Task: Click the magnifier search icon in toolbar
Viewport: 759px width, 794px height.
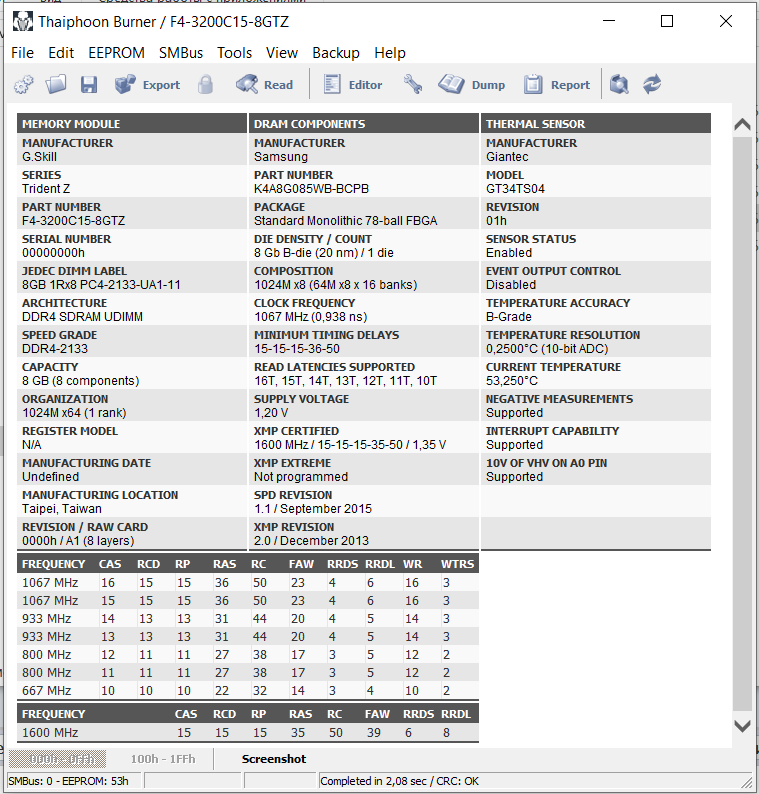Action: click(x=619, y=85)
